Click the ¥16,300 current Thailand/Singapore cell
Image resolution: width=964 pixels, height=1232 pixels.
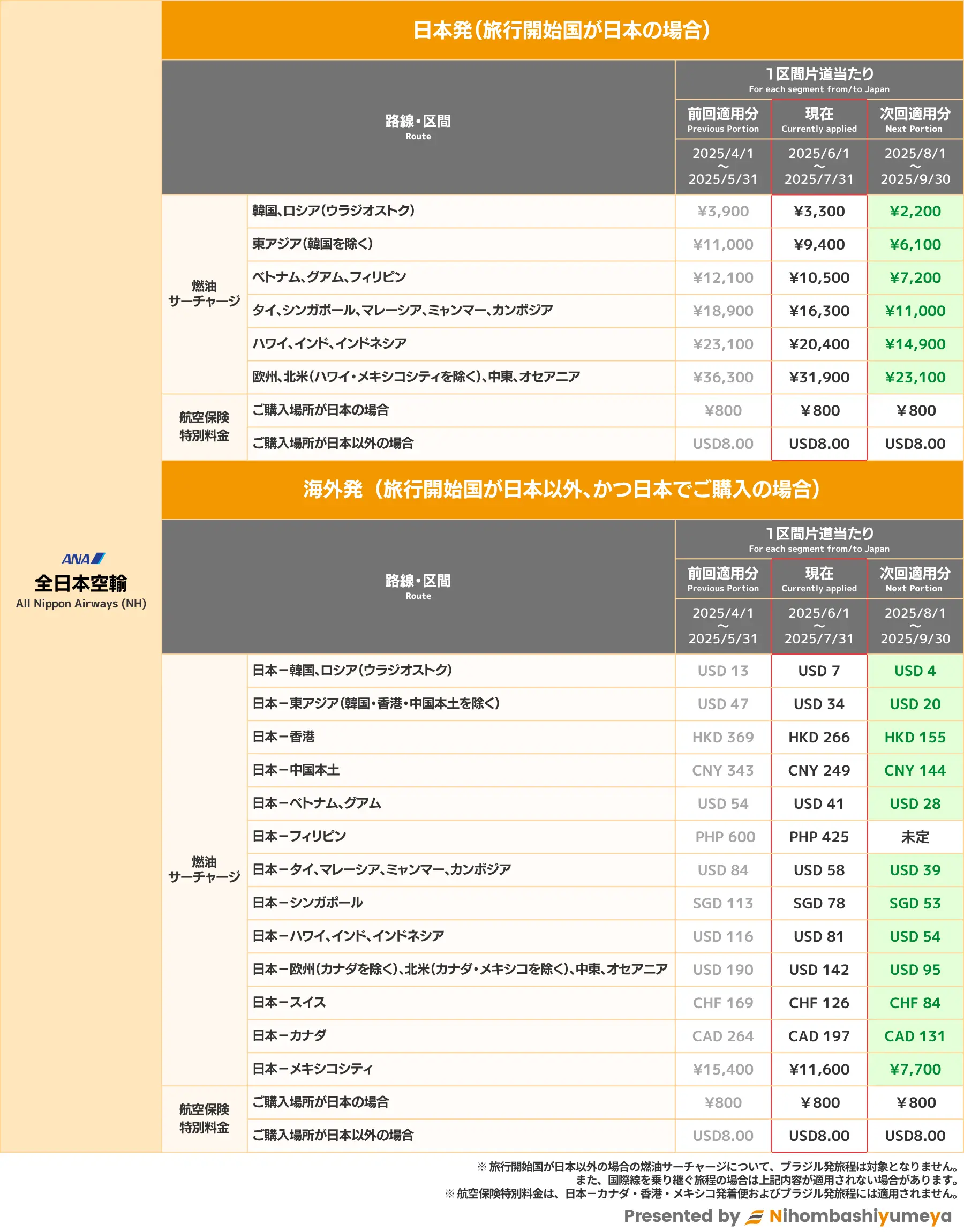coord(819,311)
